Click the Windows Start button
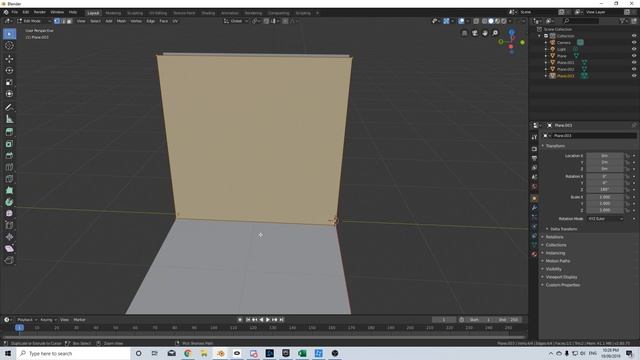 (7, 353)
